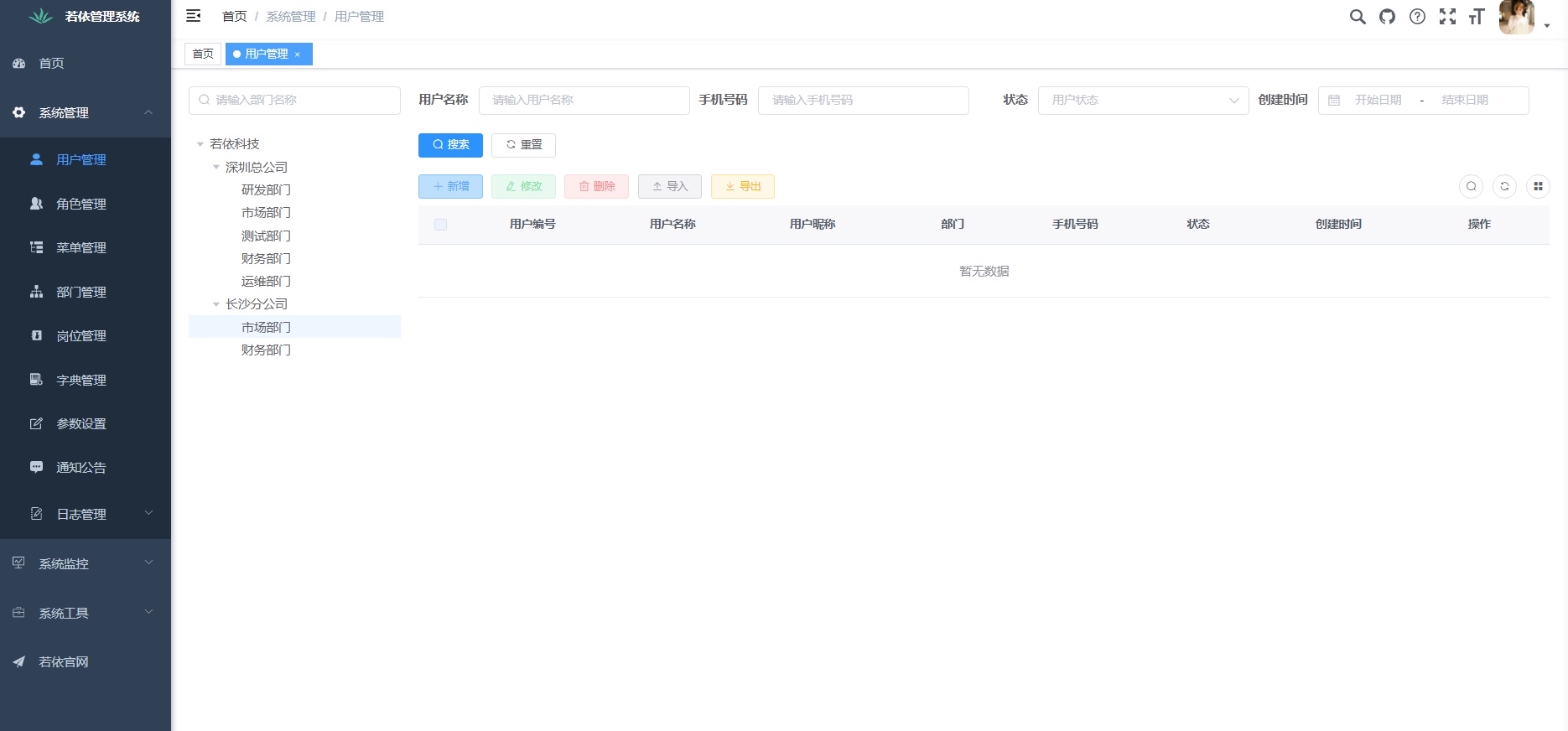1568x731 pixels.
Task: Expand the 系统工具 sidebar menu
Action: pos(86,613)
